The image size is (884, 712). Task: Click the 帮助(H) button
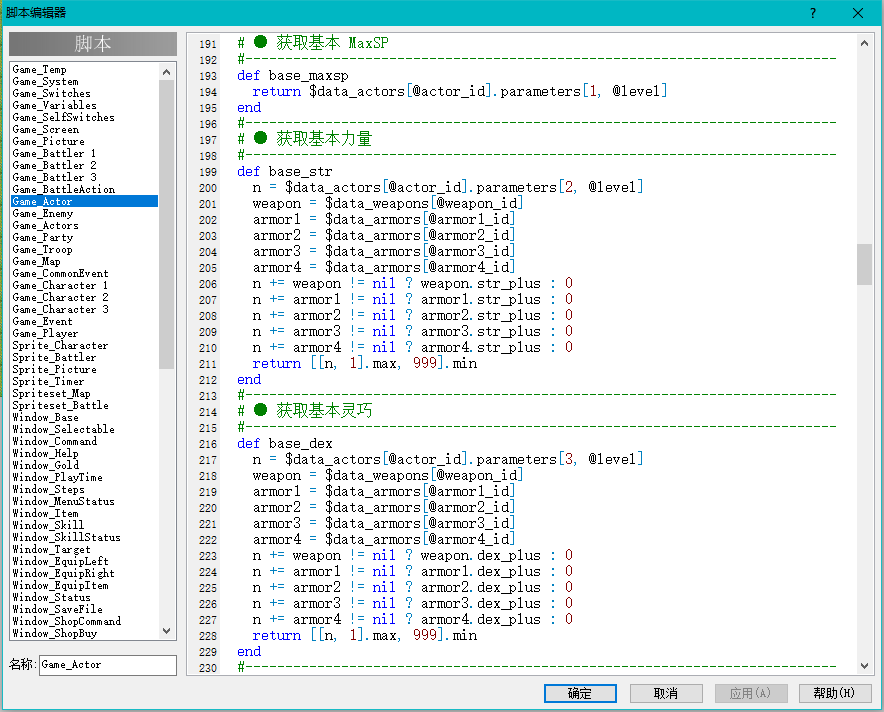point(834,693)
